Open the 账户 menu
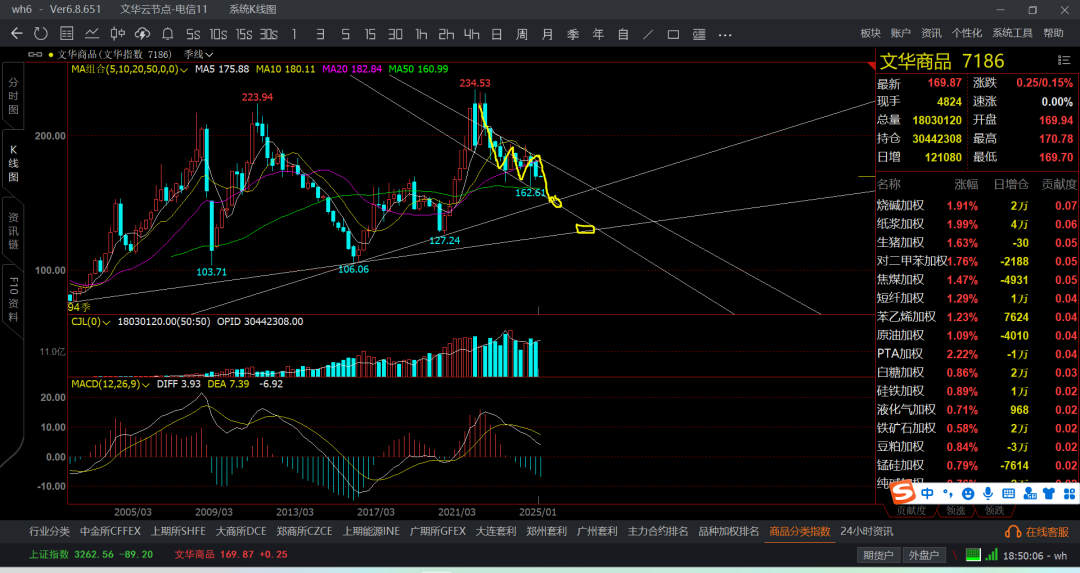Screen dimensions: 1080x573 pos(900,33)
